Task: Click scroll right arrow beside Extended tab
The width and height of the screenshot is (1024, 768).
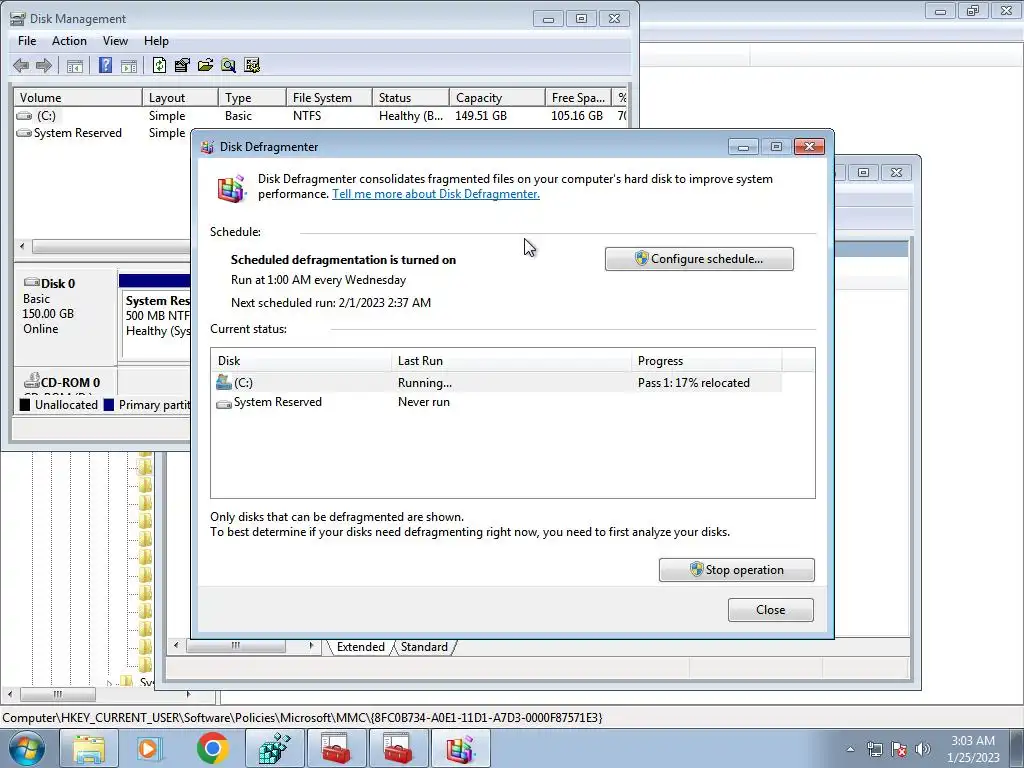Action: click(311, 646)
